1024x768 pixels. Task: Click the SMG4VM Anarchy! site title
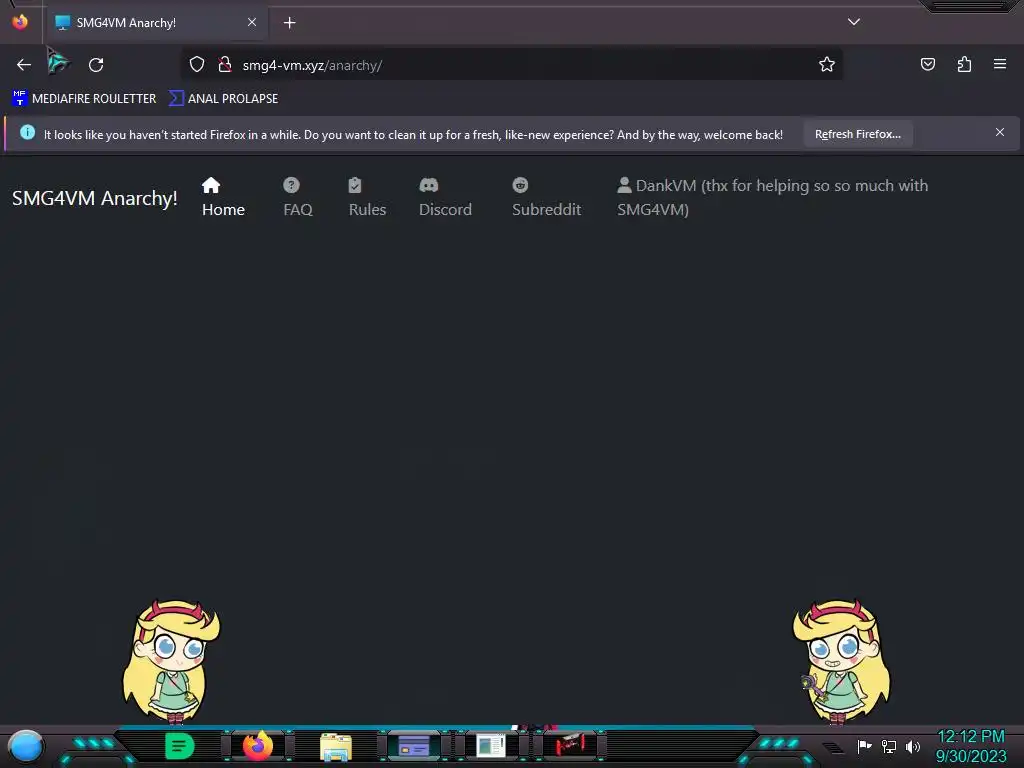point(95,198)
